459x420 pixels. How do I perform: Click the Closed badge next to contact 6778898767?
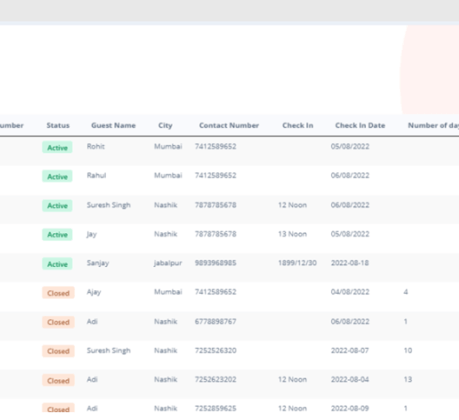pyautogui.click(x=58, y=322)
